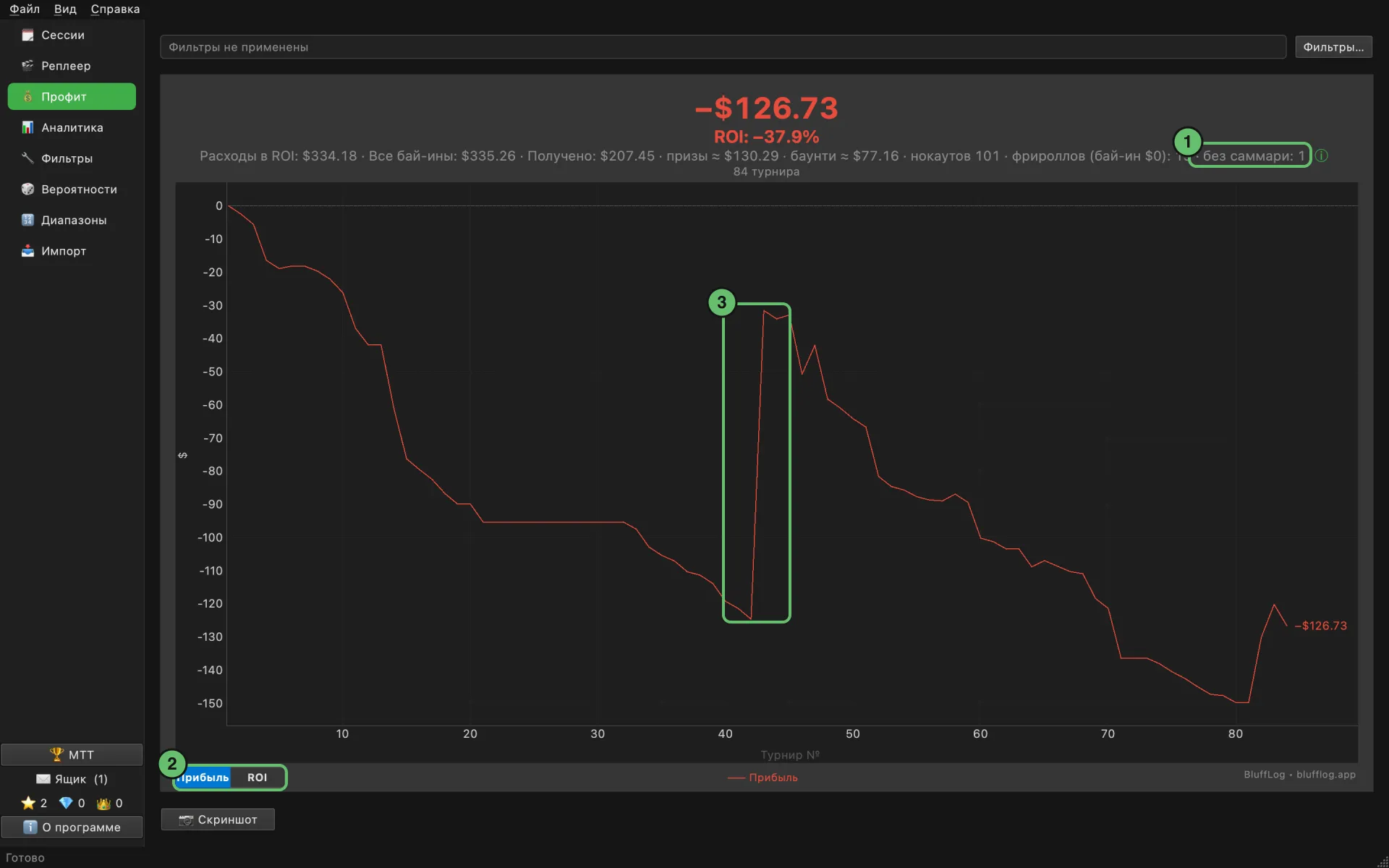The width and height of the screenshot is (1389, 868).
Task: Switch chart to ROI mode
Action: click(258, 778)
